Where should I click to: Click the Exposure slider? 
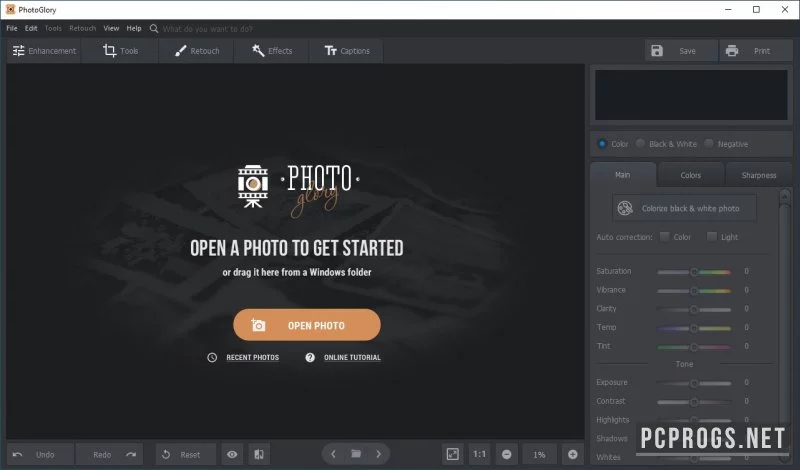tap(694, 383)
